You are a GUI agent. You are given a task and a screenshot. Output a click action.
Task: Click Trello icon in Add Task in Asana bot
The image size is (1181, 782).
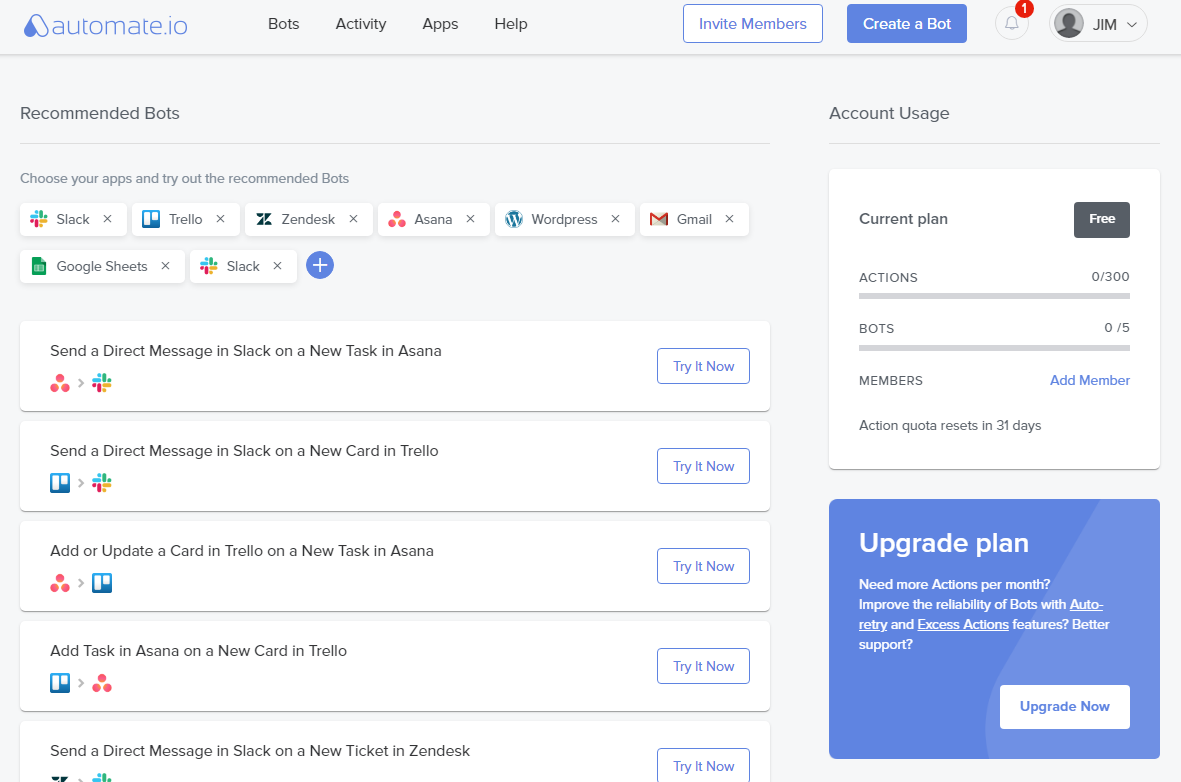point(60,683)
